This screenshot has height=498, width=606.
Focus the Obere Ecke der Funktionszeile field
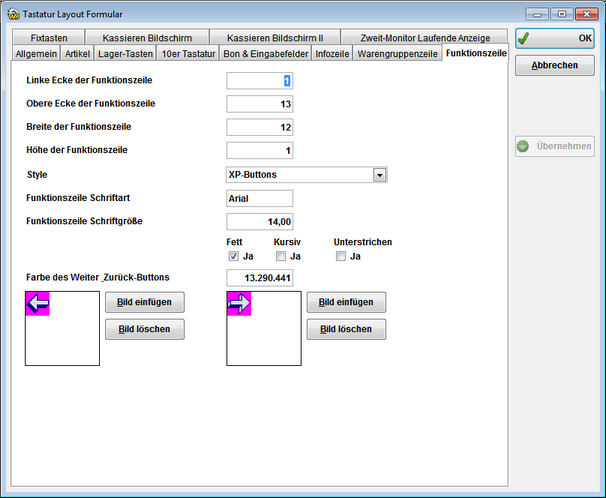tap(260, 104)
